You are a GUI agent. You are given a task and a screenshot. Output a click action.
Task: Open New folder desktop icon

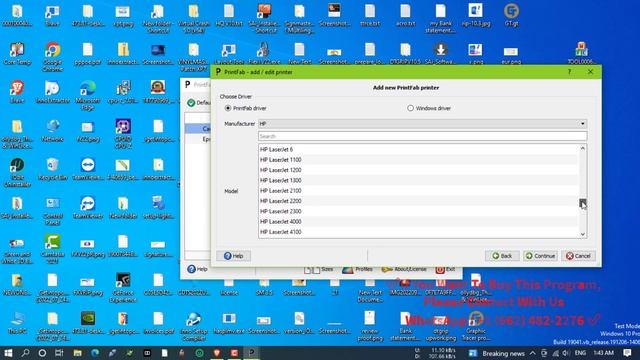123,207
